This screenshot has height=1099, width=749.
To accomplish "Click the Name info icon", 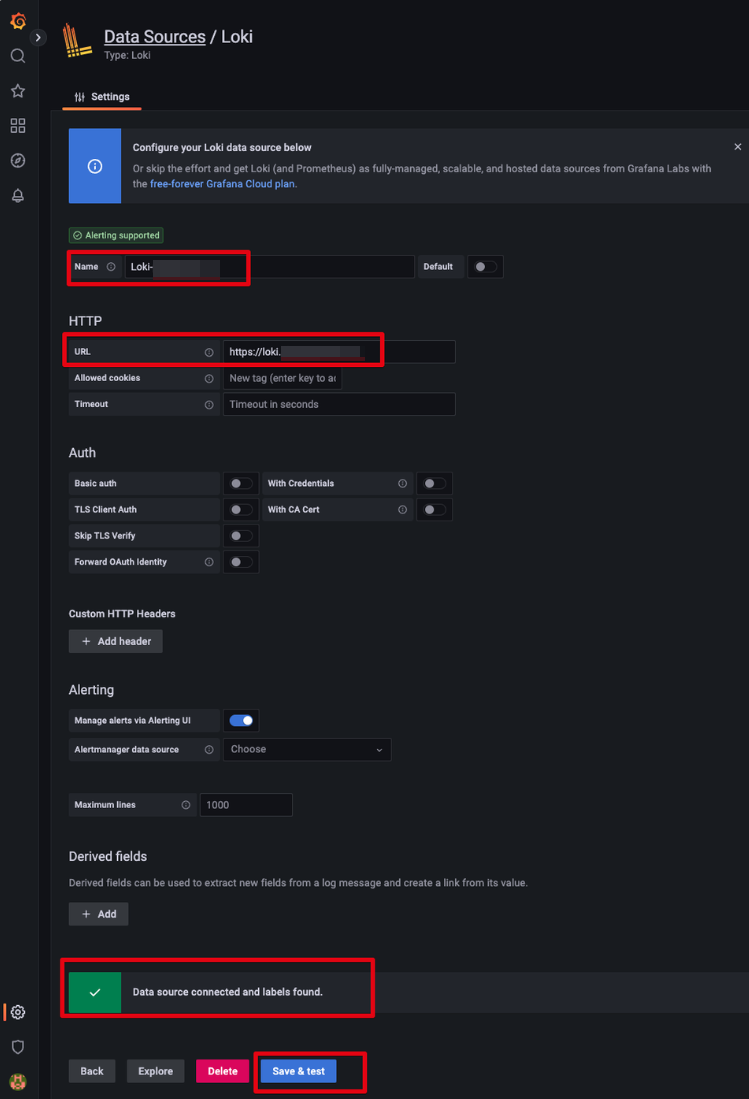I will pos(111,267).
